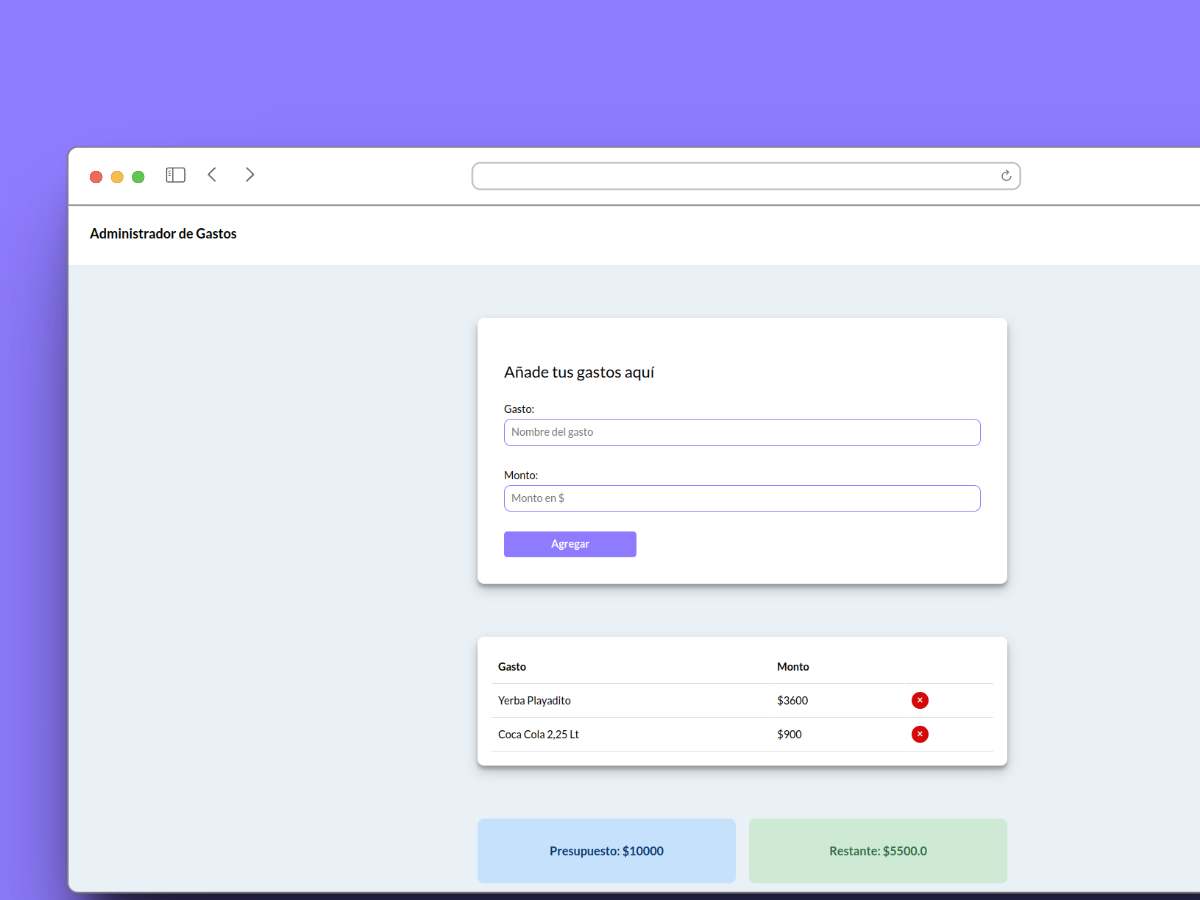The image size is (1200, 900).
Task: Select the 'Coca Cola 2,25 Lt' cell
Action: click(539, 734)
